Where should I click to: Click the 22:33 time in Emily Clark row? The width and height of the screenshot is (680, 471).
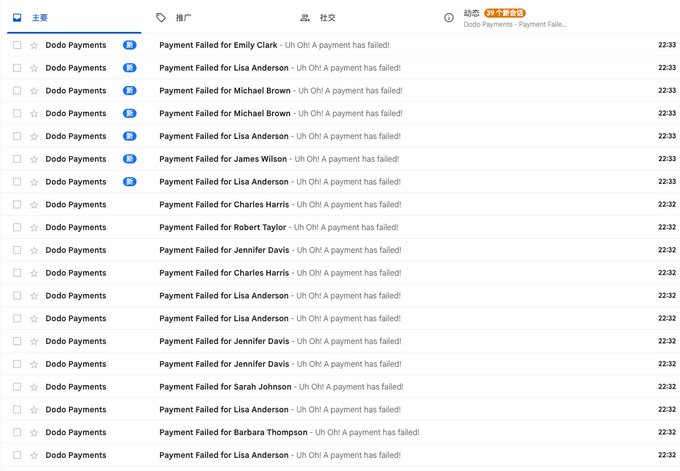click(x=667, y=45)
